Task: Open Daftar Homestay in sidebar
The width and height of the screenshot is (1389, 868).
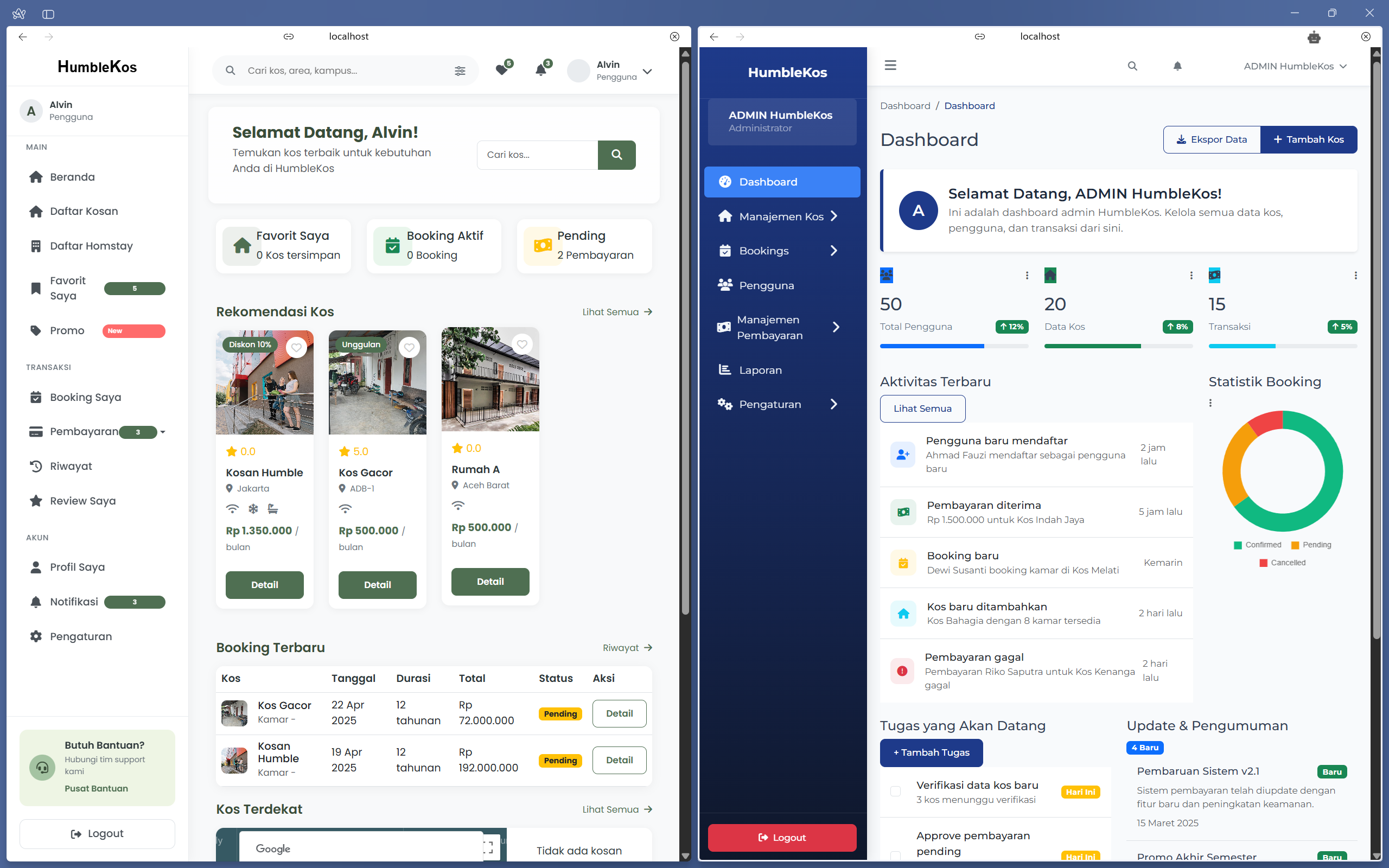Action: click(91, 246)
